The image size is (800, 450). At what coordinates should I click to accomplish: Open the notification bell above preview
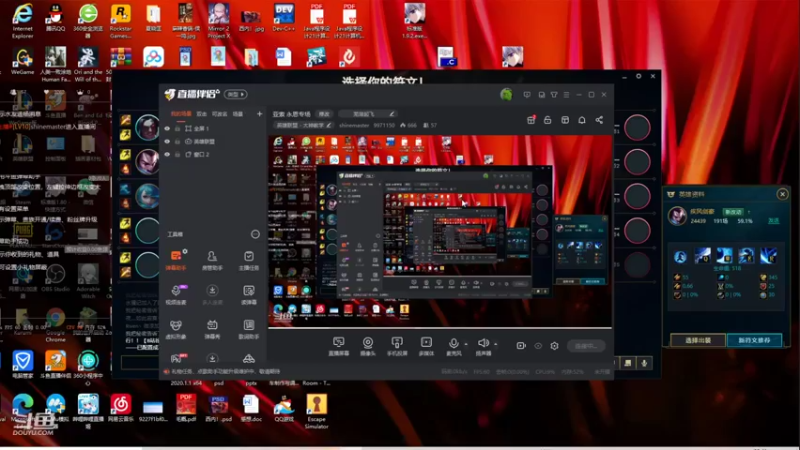click(582, 120)
